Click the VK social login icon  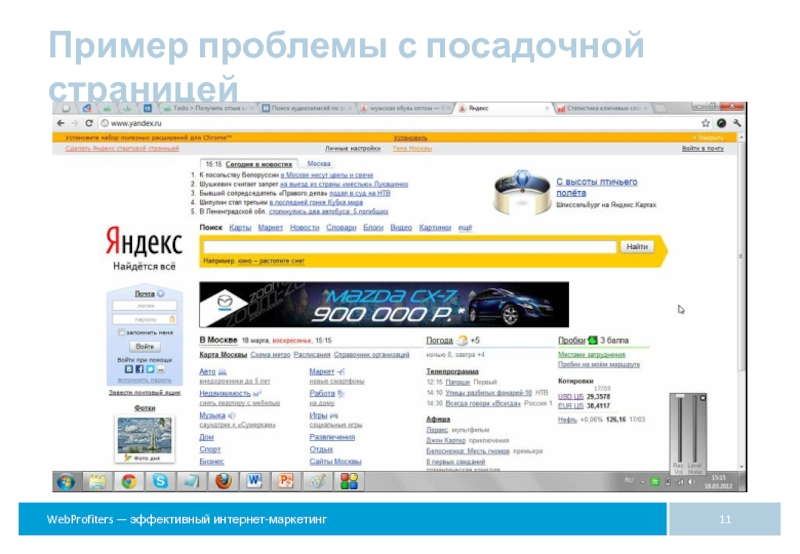(129, 369)
